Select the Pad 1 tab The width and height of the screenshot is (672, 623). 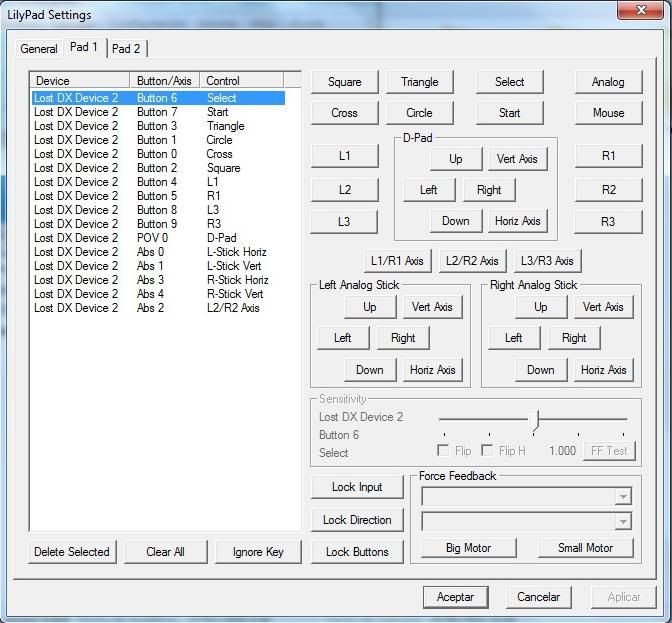coord(84,47)
